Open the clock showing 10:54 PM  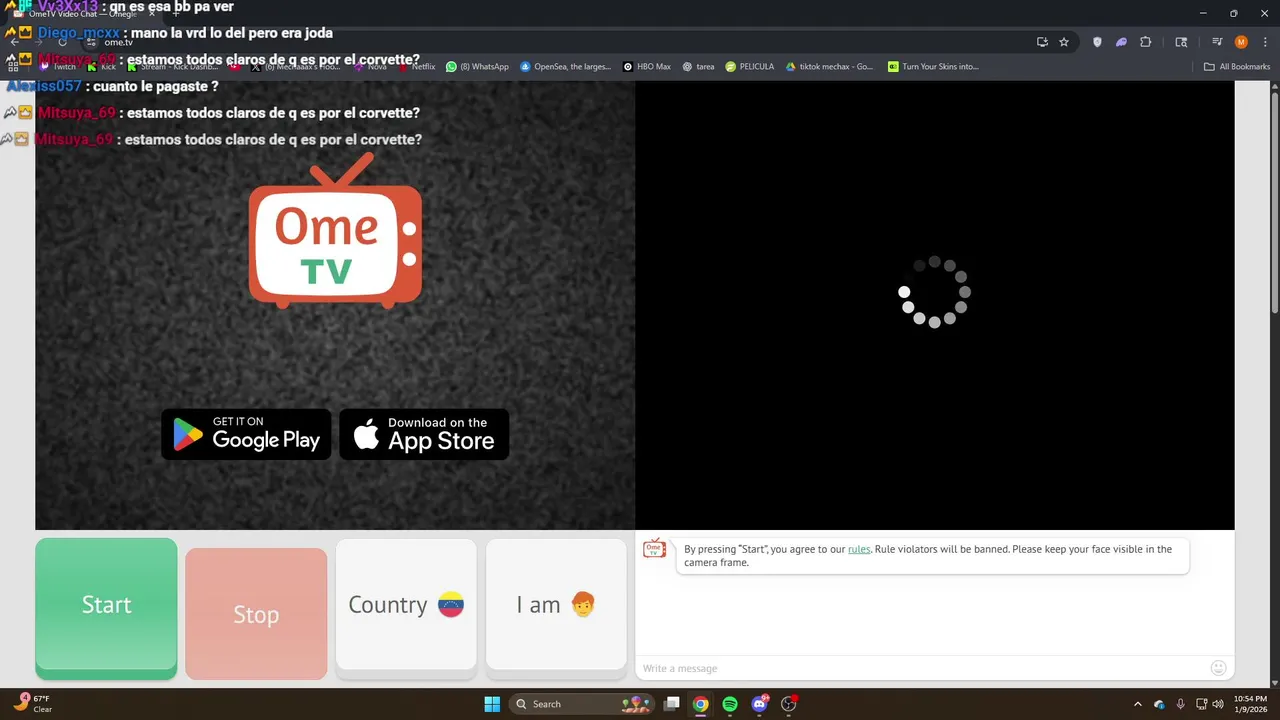point(1251,704)
